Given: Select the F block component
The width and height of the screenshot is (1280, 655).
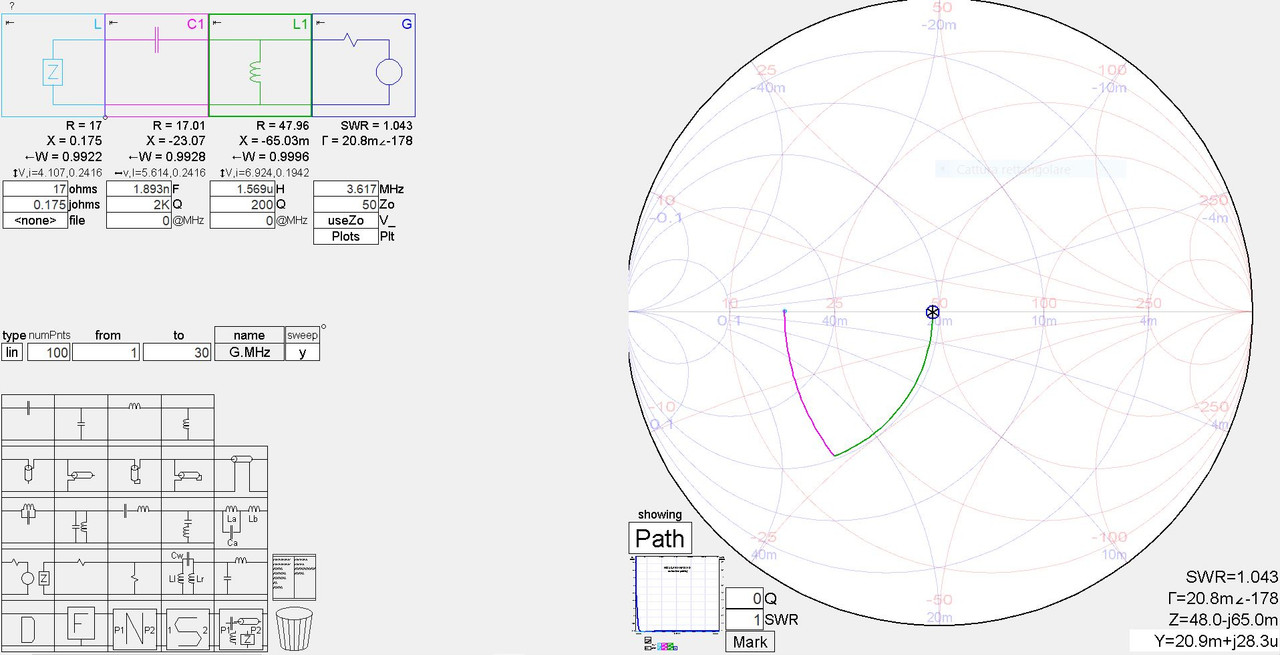Looking at the screenshot, I should coord(81,627).
